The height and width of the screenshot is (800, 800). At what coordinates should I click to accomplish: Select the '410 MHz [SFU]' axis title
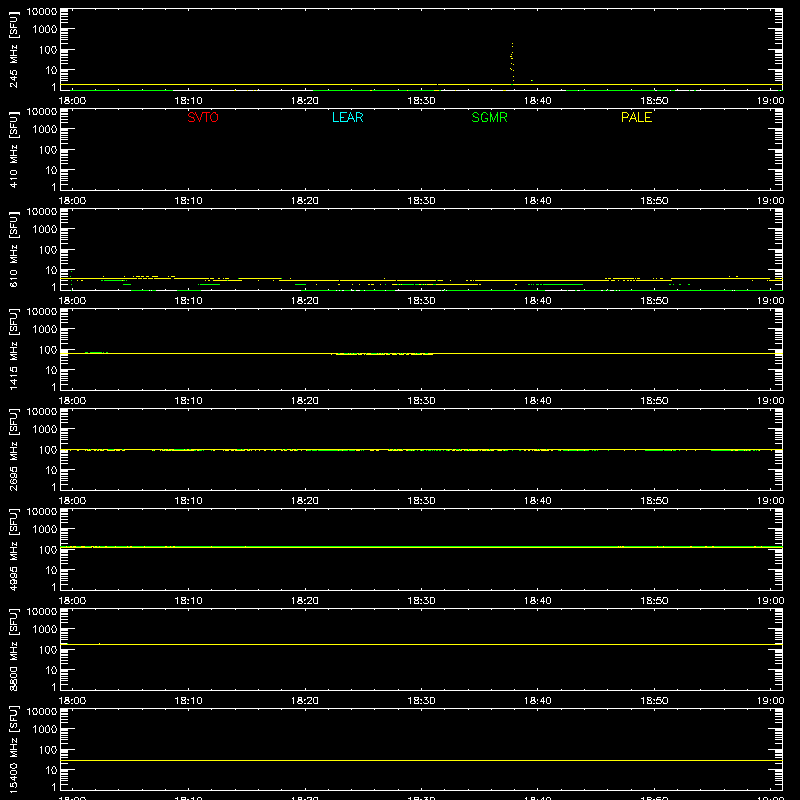coord(13,150)
